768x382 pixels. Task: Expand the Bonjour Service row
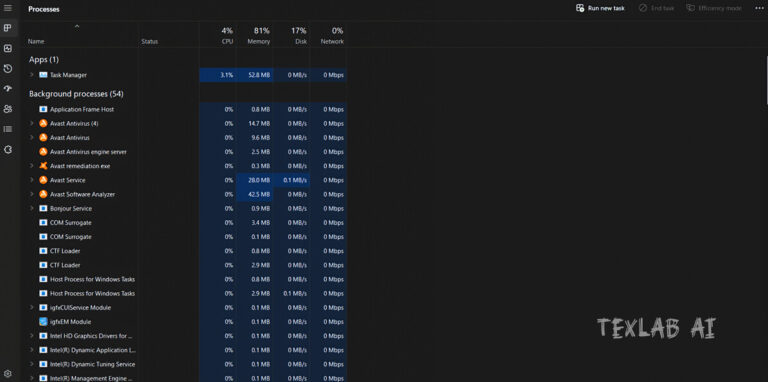tap(31, 209)
